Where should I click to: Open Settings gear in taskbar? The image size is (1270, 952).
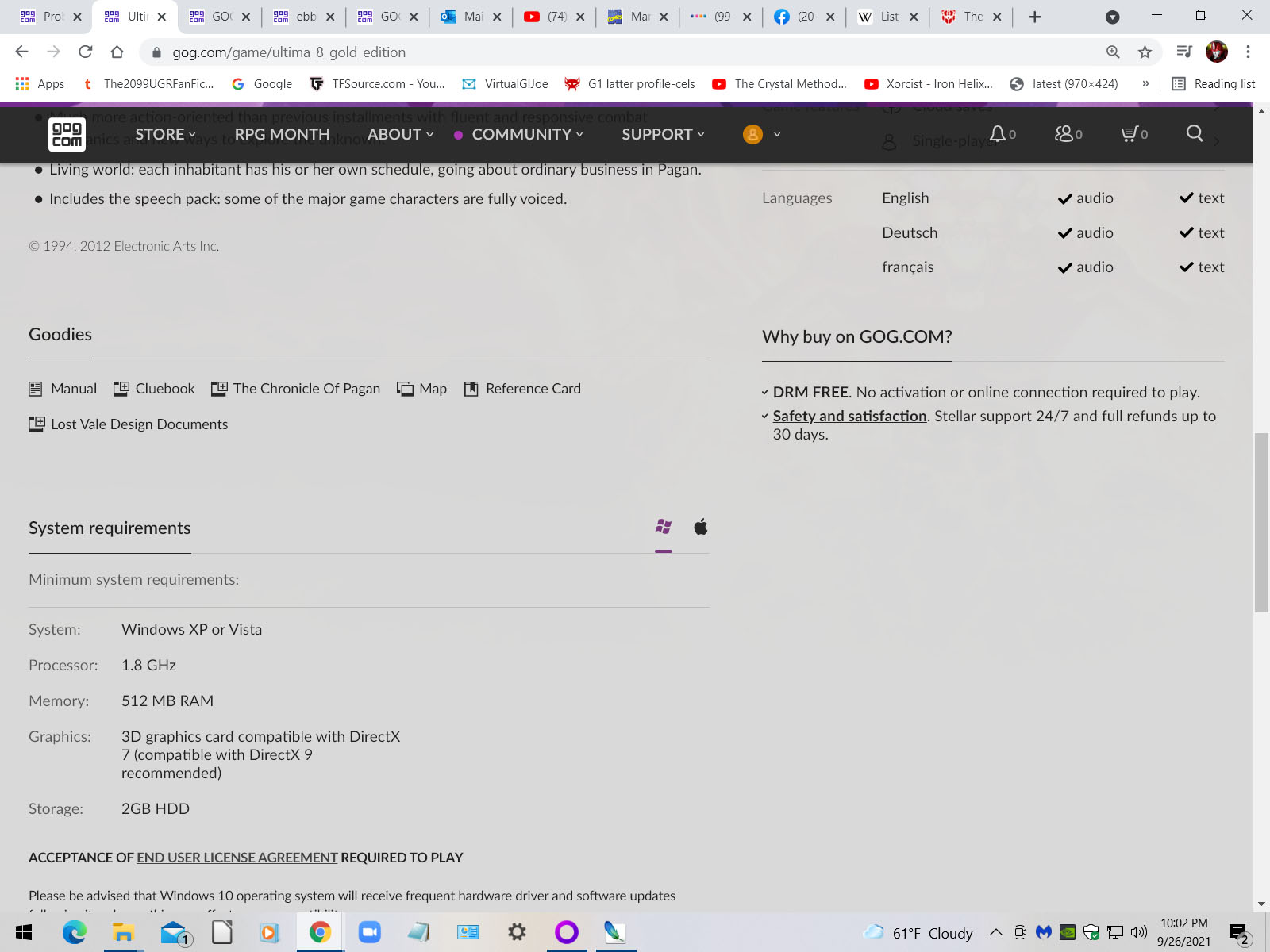click(x=517, y=932)
